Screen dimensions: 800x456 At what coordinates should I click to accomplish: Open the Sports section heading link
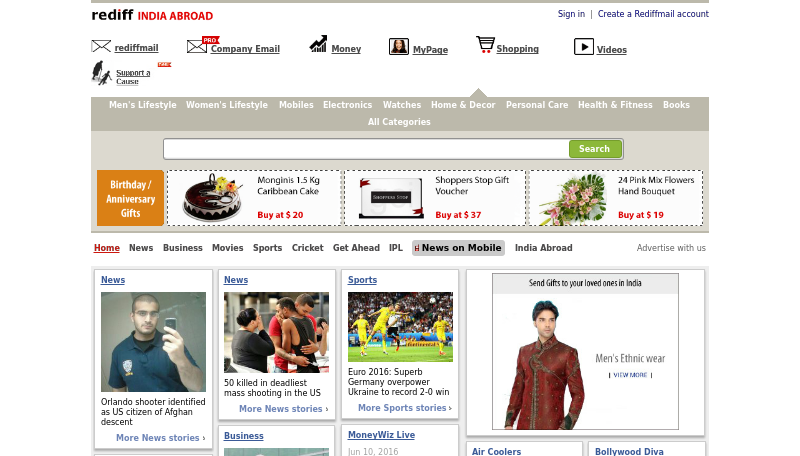[362, 280]
